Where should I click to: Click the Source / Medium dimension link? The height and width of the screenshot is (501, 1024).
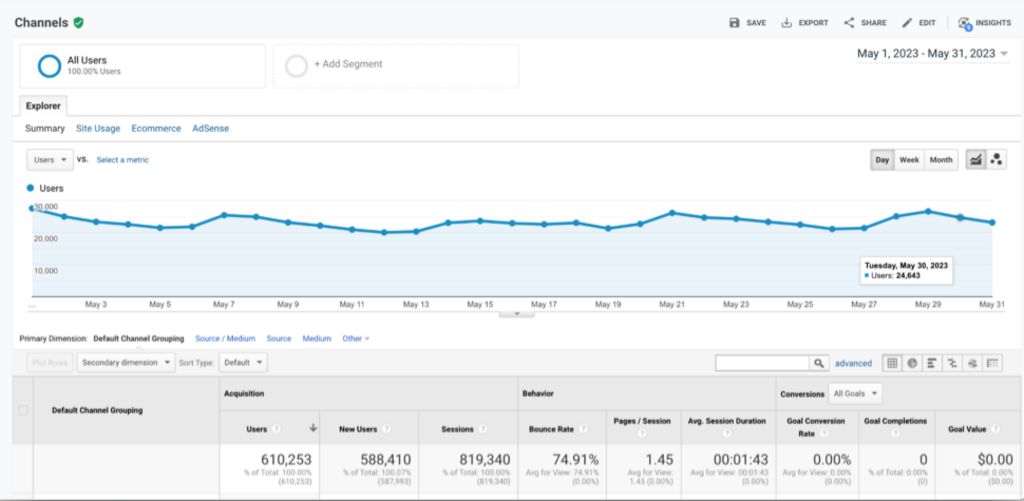[x=225, y=339]
